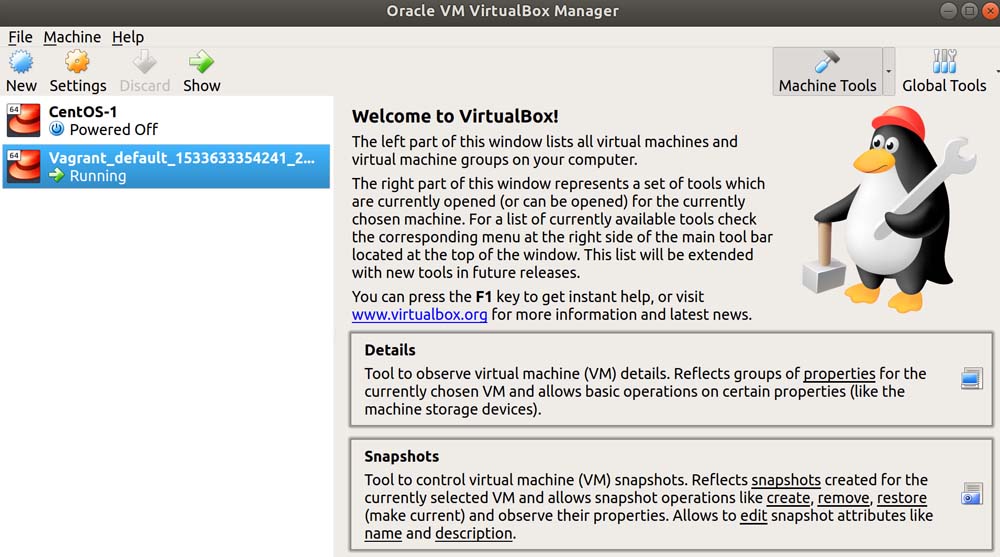The image size is (1000, 557).
Task: Follow the 'create' snapshot link
Action: click(790, 498)
